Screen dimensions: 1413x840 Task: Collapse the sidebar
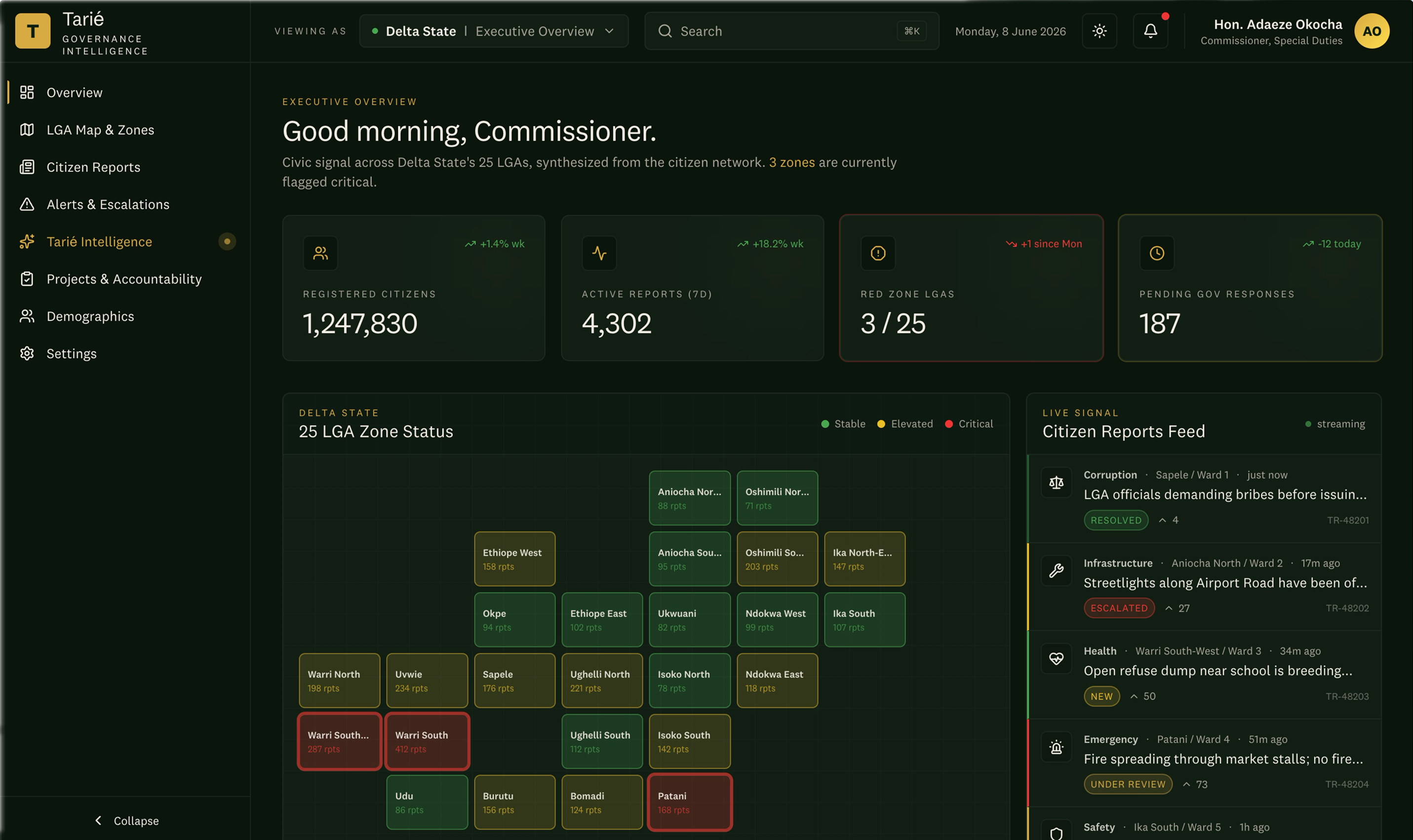click(126, 821)
